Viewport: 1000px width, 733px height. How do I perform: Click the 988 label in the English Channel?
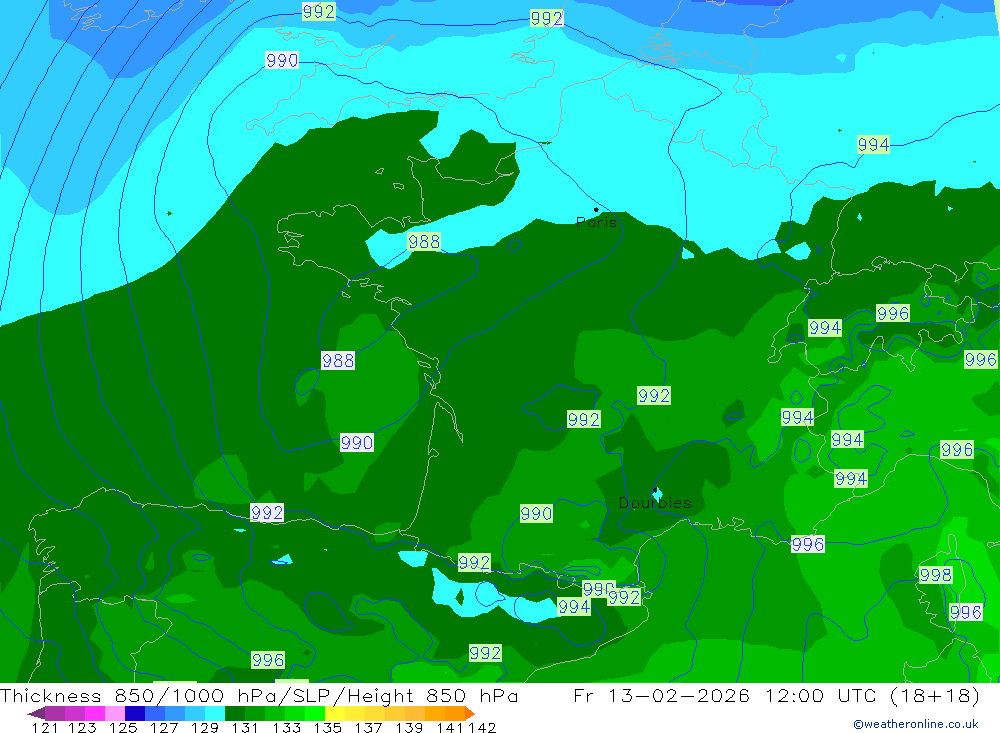pos(424,242)
